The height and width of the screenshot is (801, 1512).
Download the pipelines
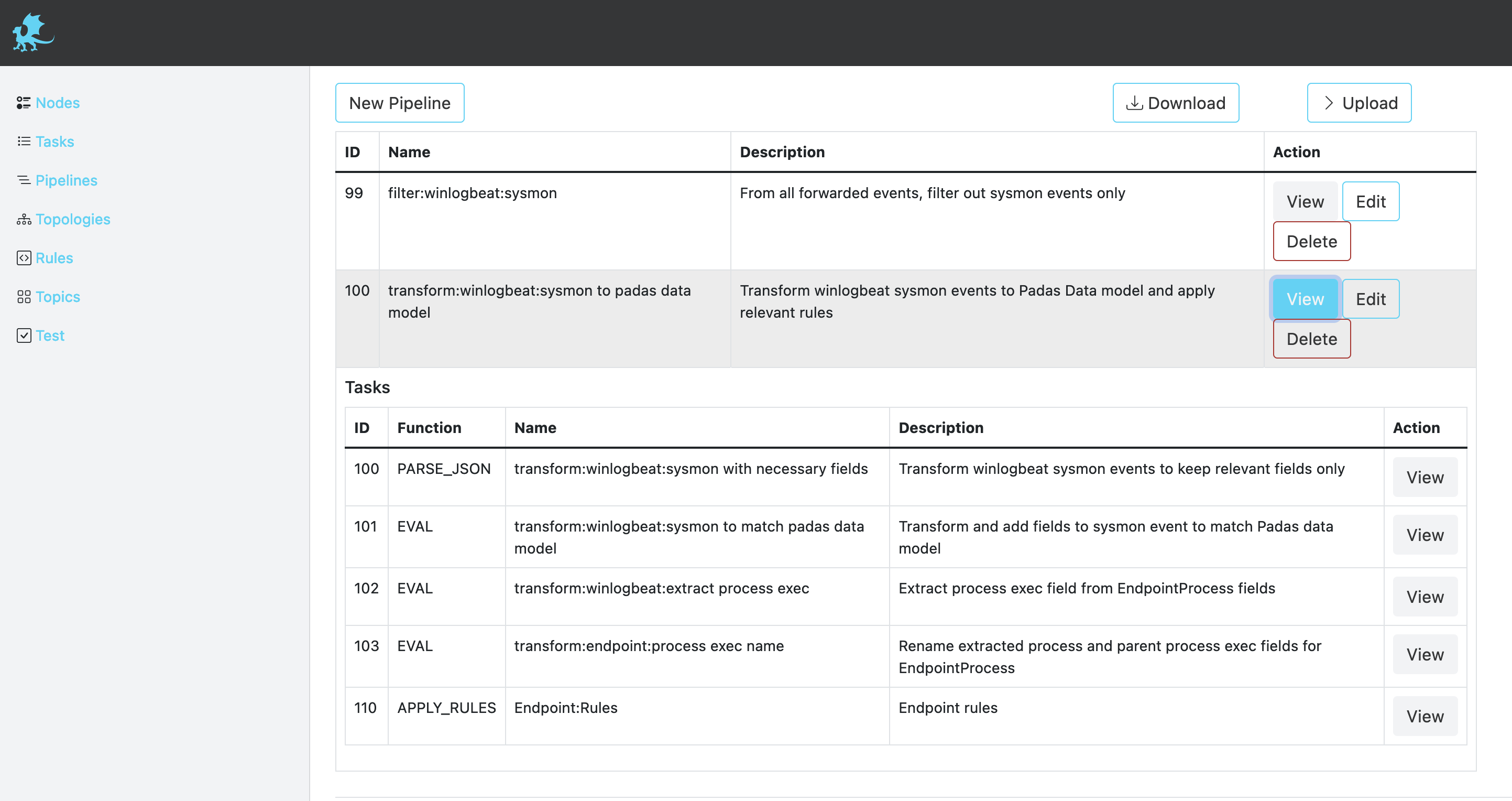[x=1176, y=103]
